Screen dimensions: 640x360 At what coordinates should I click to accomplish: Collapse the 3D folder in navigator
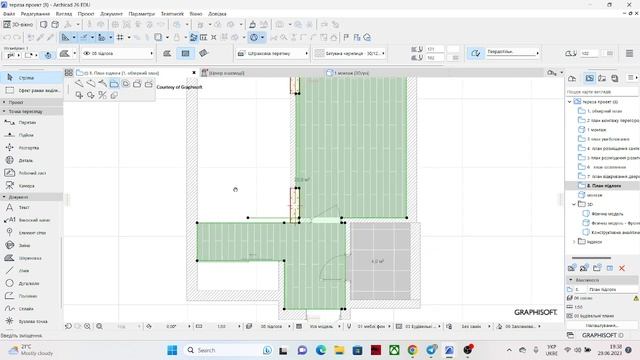574,204
